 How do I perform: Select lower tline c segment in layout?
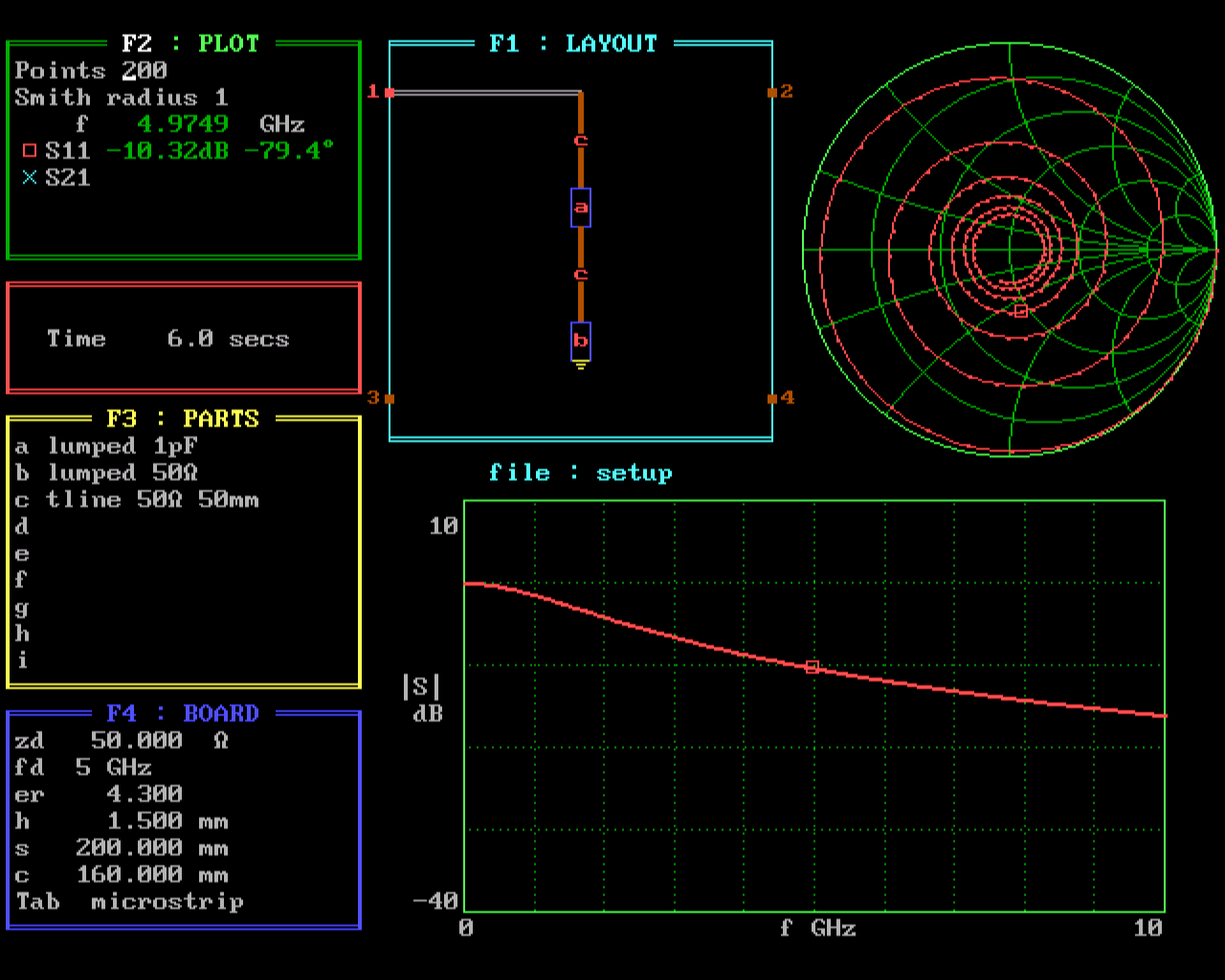(581, 275)
